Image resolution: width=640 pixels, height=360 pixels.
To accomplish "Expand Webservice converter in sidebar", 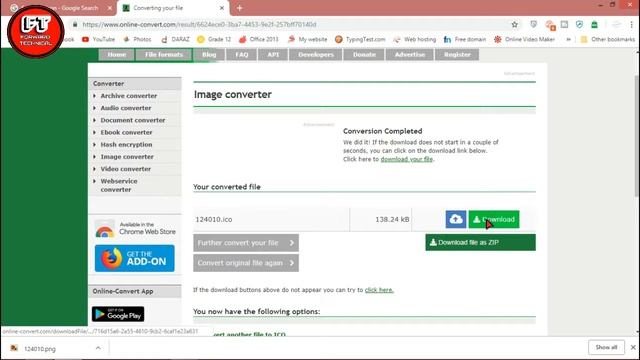I will pyautogui.click(x=119, y=185).
